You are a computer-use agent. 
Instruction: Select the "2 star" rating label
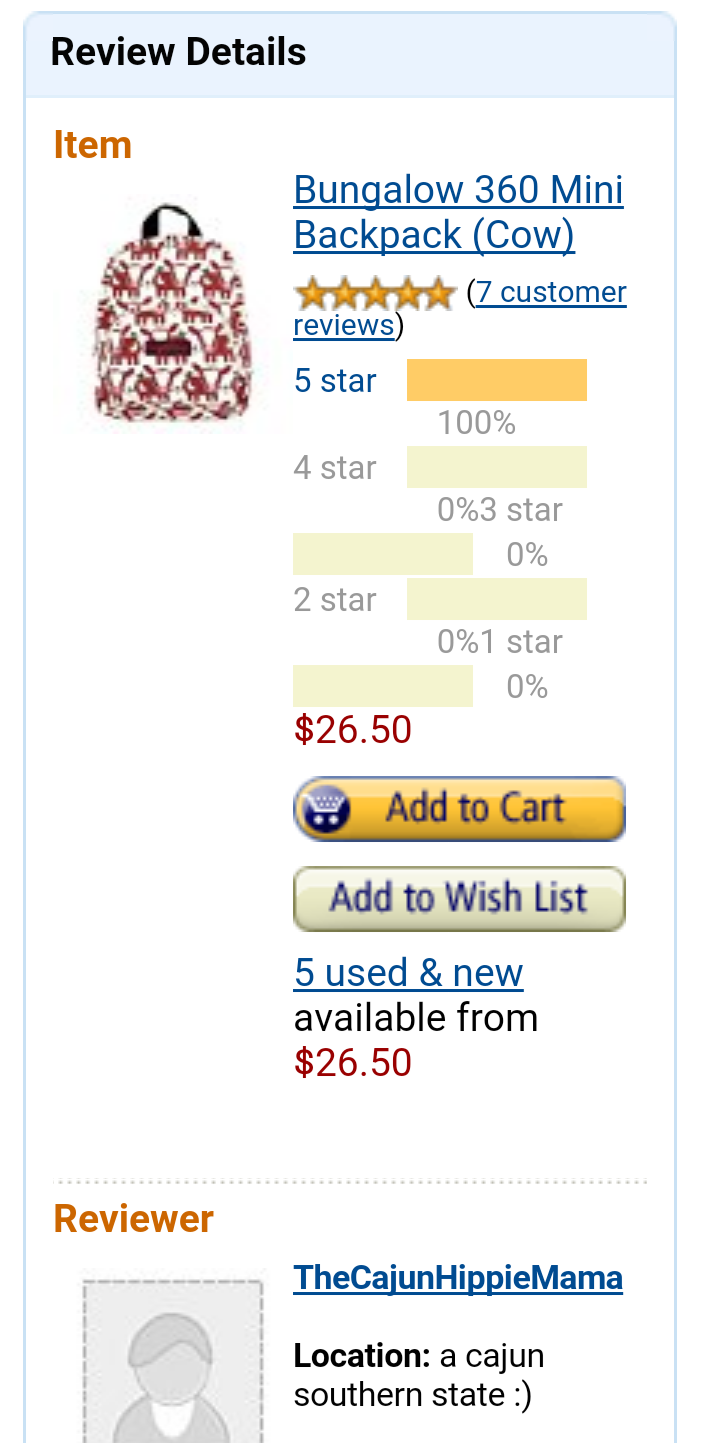point(335,600)
